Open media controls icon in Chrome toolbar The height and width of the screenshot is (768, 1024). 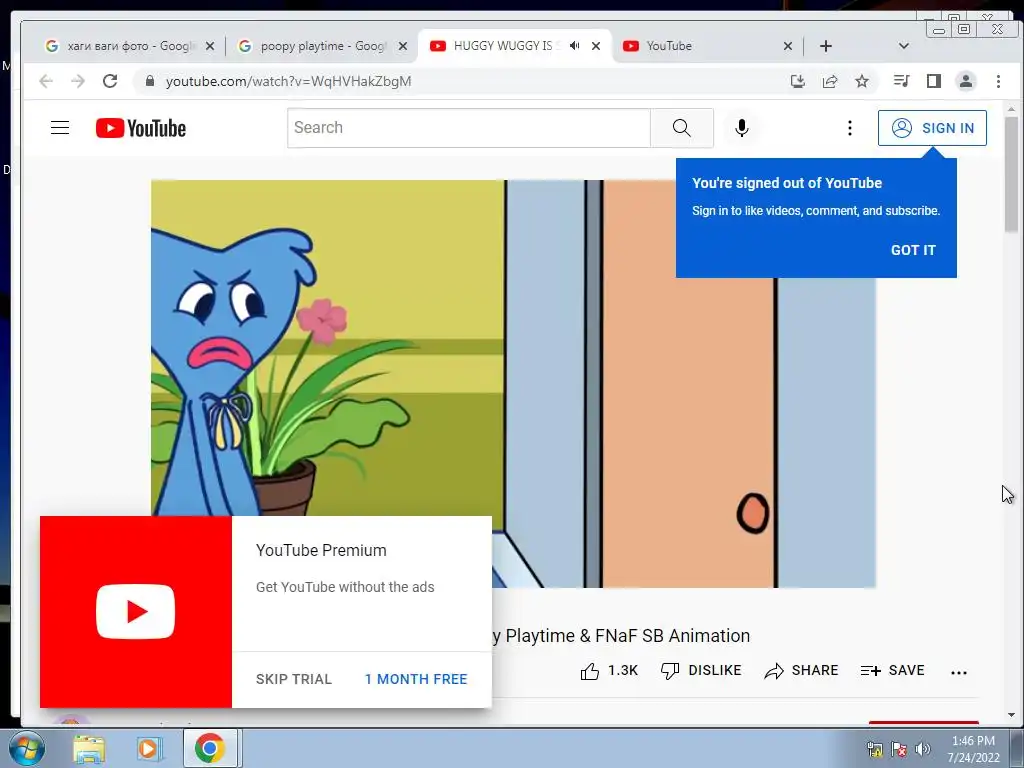(901, 81)
